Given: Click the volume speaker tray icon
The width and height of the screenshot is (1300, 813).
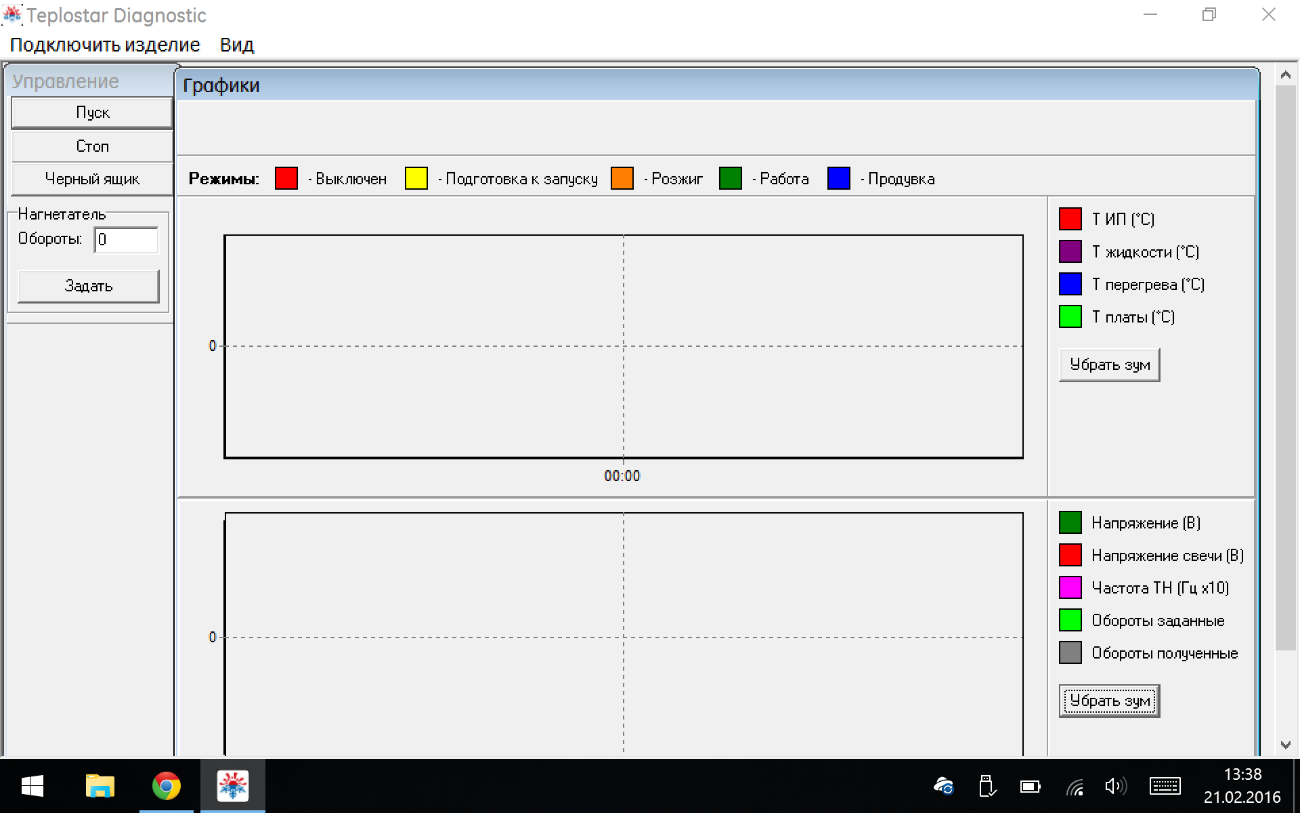Looking at the screenshot, I should coord(1116,787).
